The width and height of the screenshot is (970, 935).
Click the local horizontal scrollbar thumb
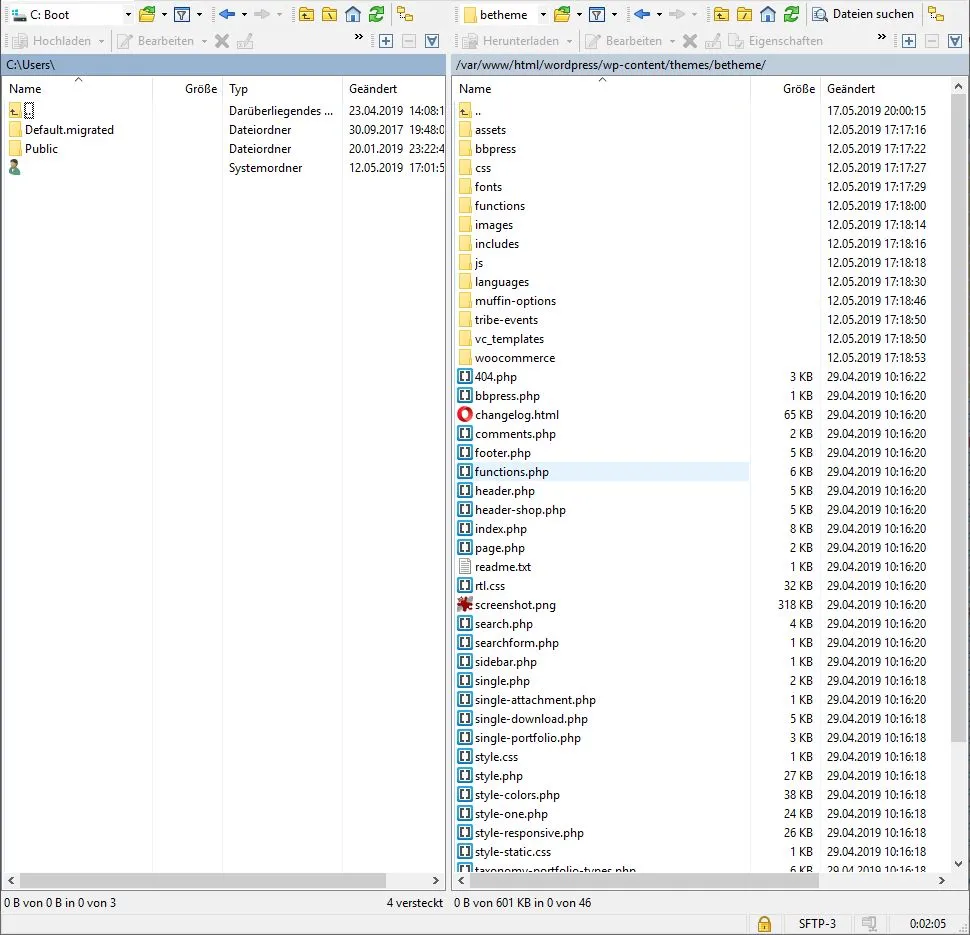[x=203, y=880]
